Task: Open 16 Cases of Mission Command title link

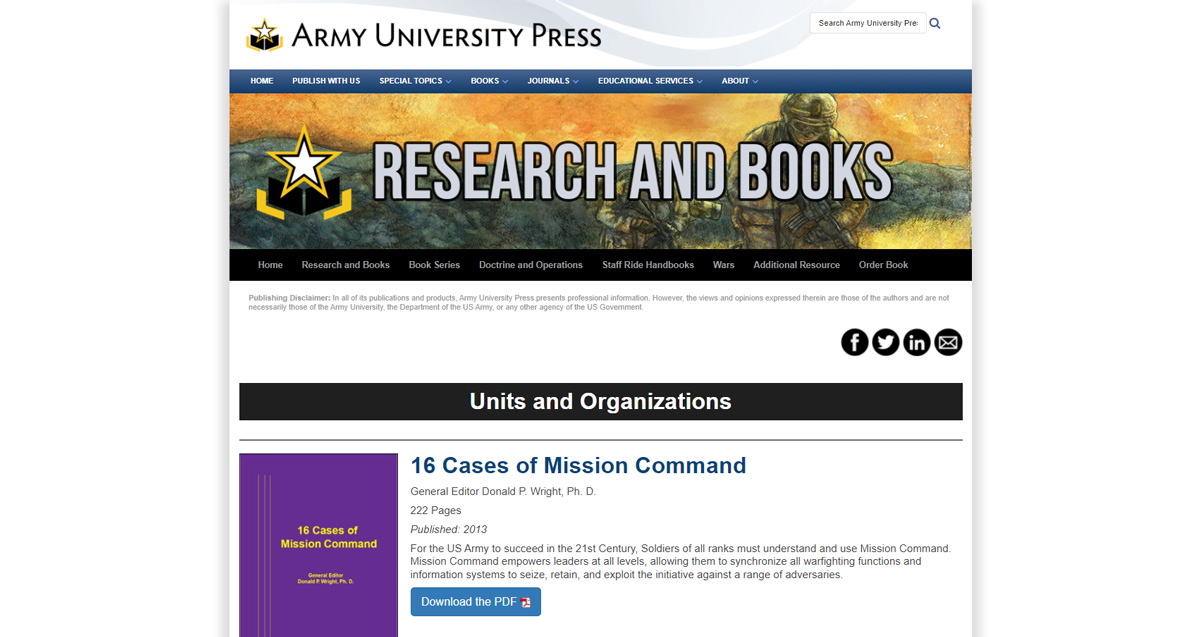Action: [x=579, y=466]
